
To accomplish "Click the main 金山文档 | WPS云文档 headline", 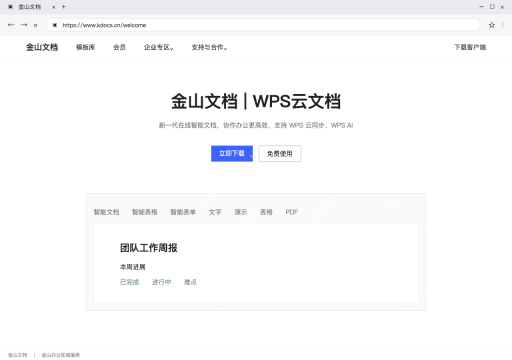I will [x=256, y=101].
